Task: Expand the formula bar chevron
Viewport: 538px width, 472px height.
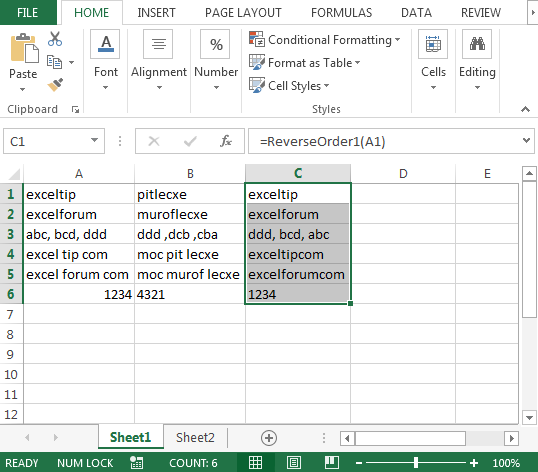Action: tap(526, 140)
